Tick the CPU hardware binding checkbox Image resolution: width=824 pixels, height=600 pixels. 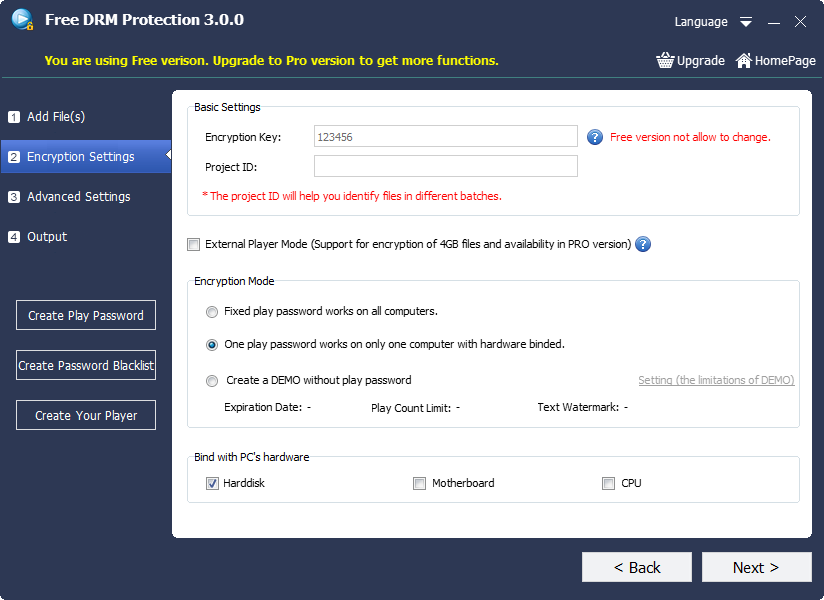click(608, 483)
